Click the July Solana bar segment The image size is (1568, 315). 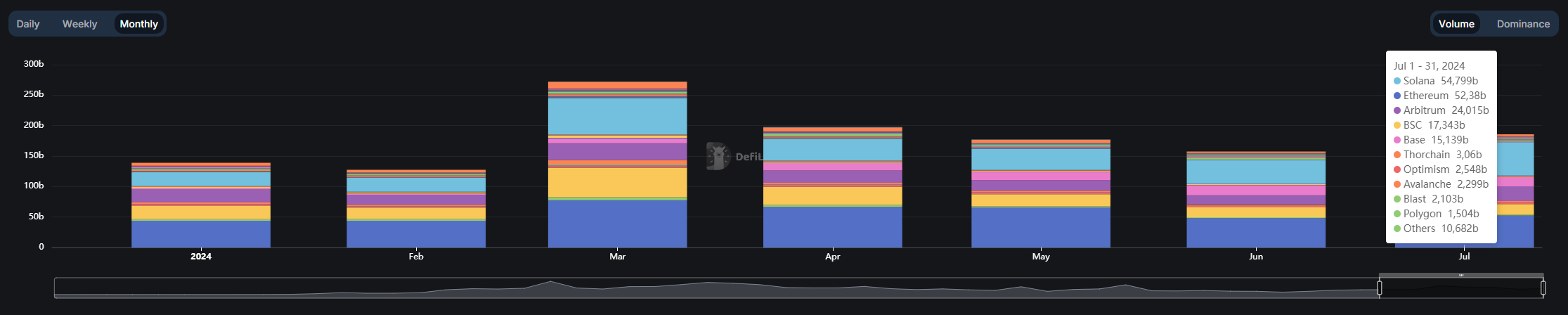(x=1516, y=159)
